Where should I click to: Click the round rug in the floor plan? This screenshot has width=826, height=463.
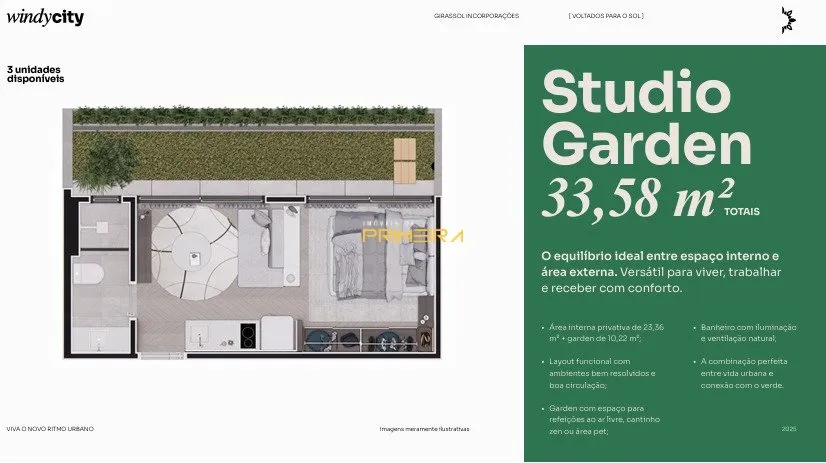coord(194,253)
